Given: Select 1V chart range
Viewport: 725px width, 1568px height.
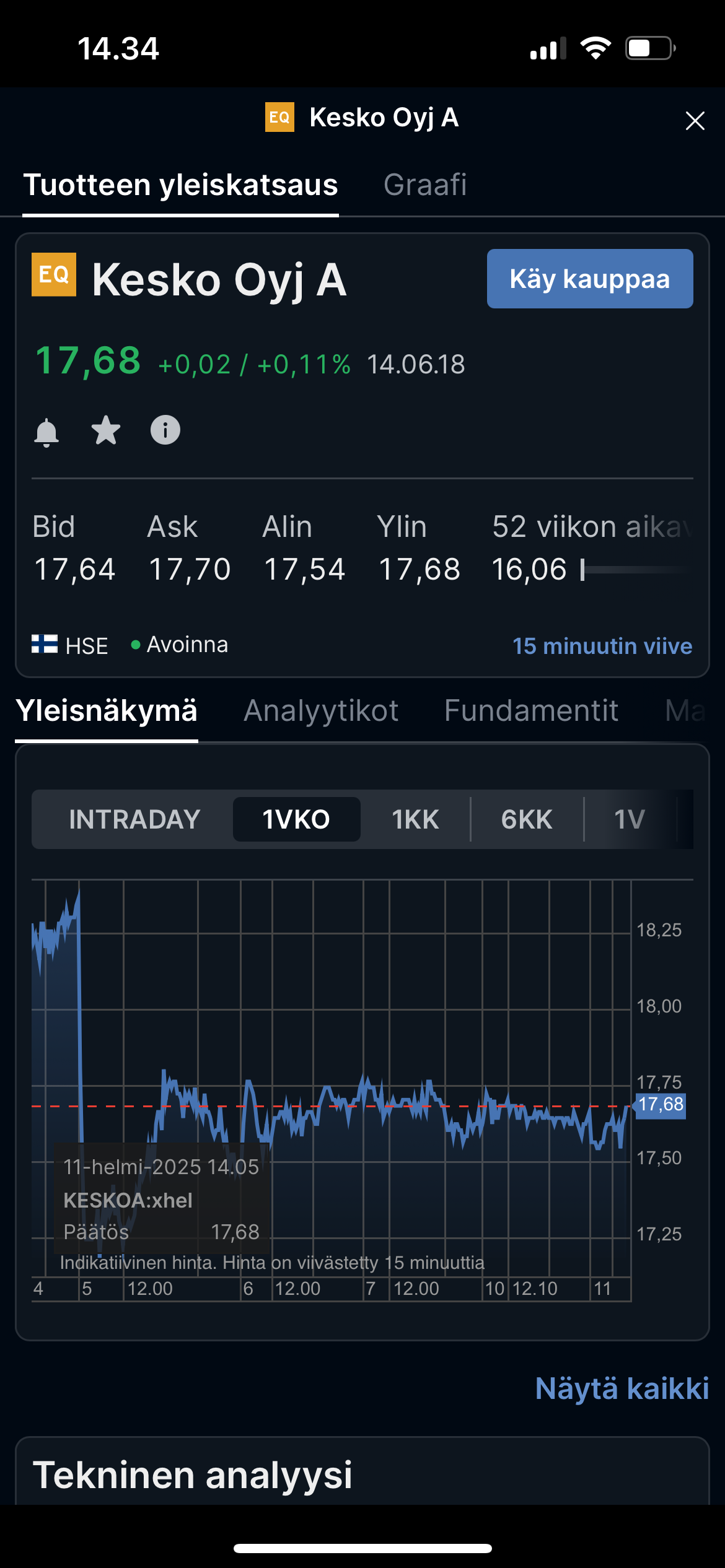Looking at the screenshot, I should click(x=630, y=819).
